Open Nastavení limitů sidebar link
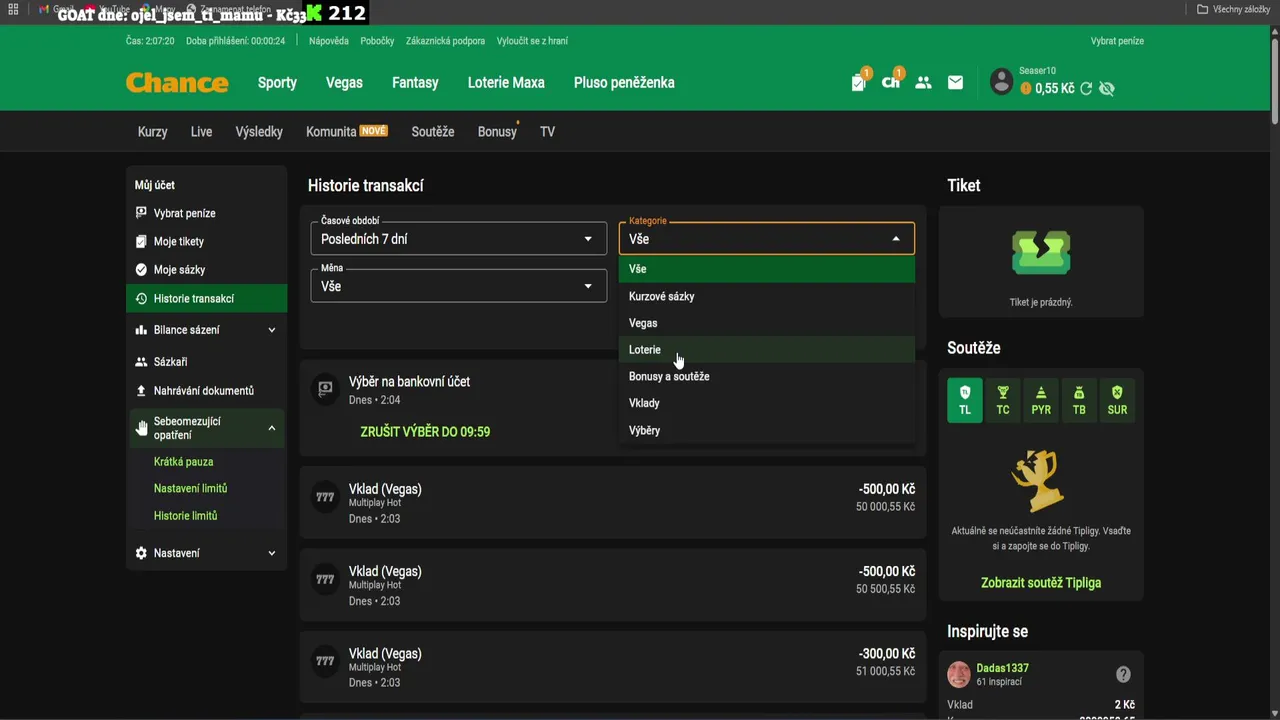Image resolution: width=1280 pixels, height=720 pixels. [x=190, y=489]
